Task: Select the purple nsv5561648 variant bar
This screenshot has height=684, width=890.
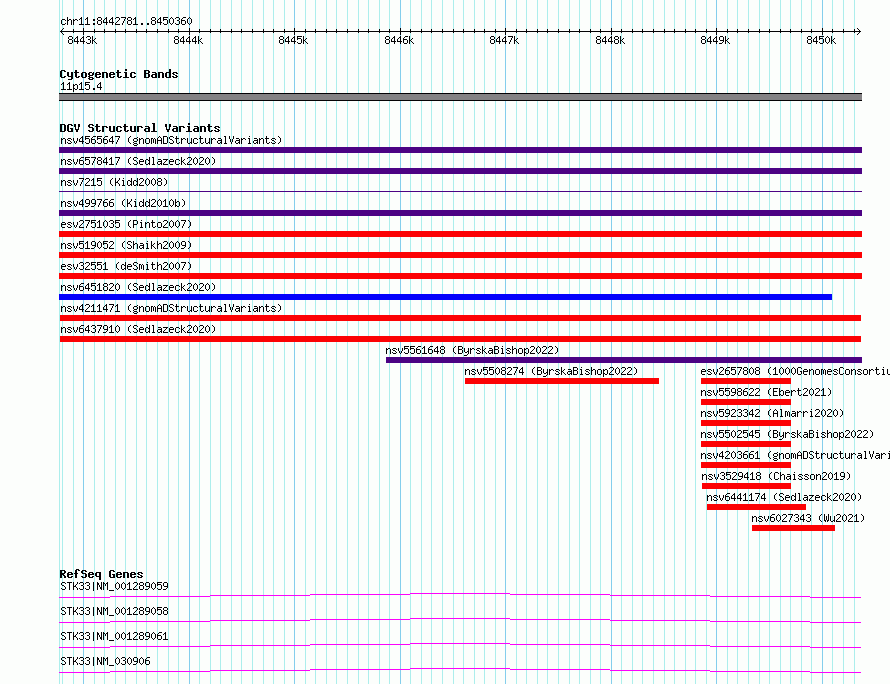Action: coord(624,360)
